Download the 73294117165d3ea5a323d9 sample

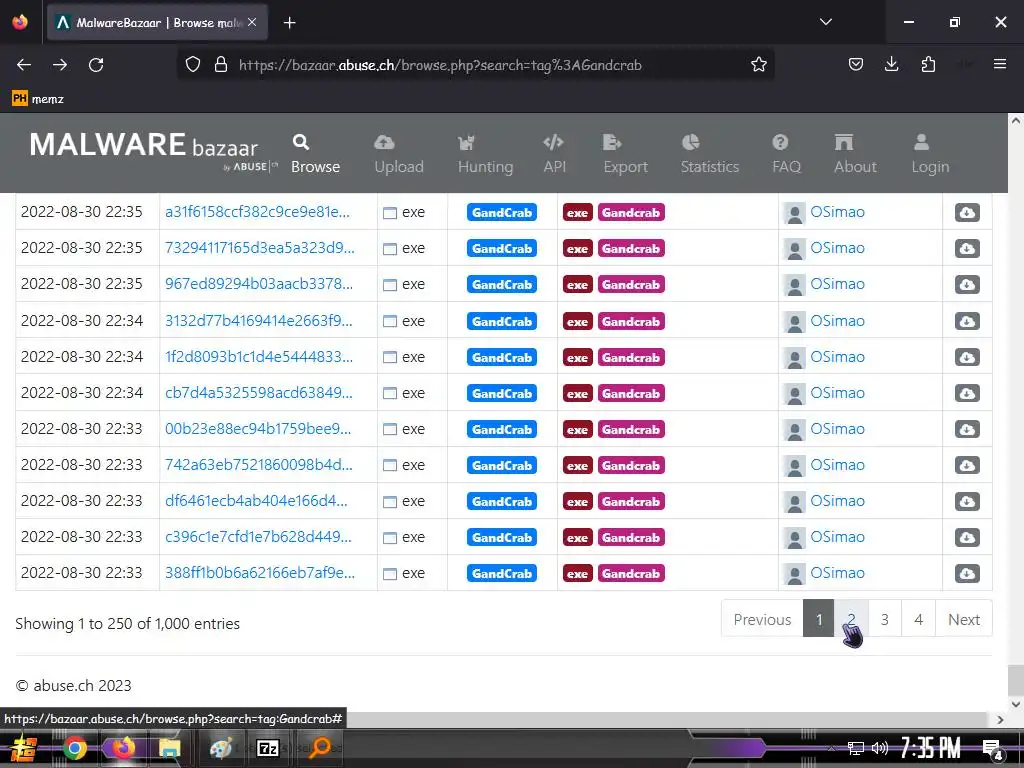[x=967, y=248]
